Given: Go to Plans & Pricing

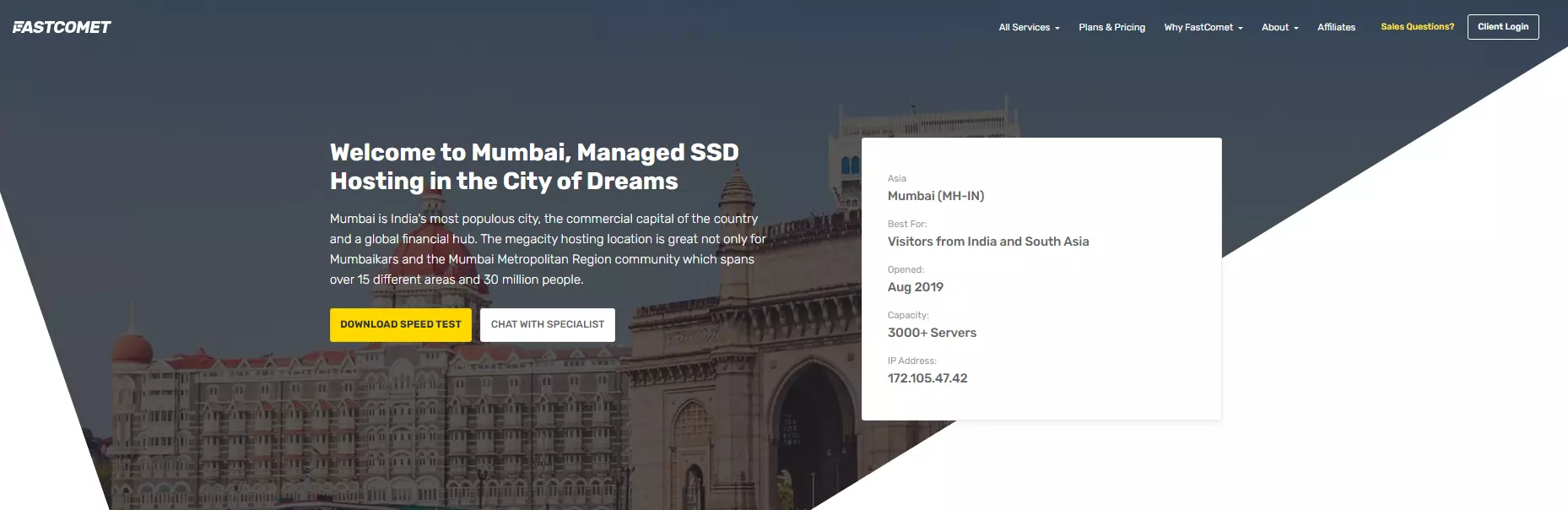Looking at the screenshot, I should pyautogui.click(x=1111, y=27).
